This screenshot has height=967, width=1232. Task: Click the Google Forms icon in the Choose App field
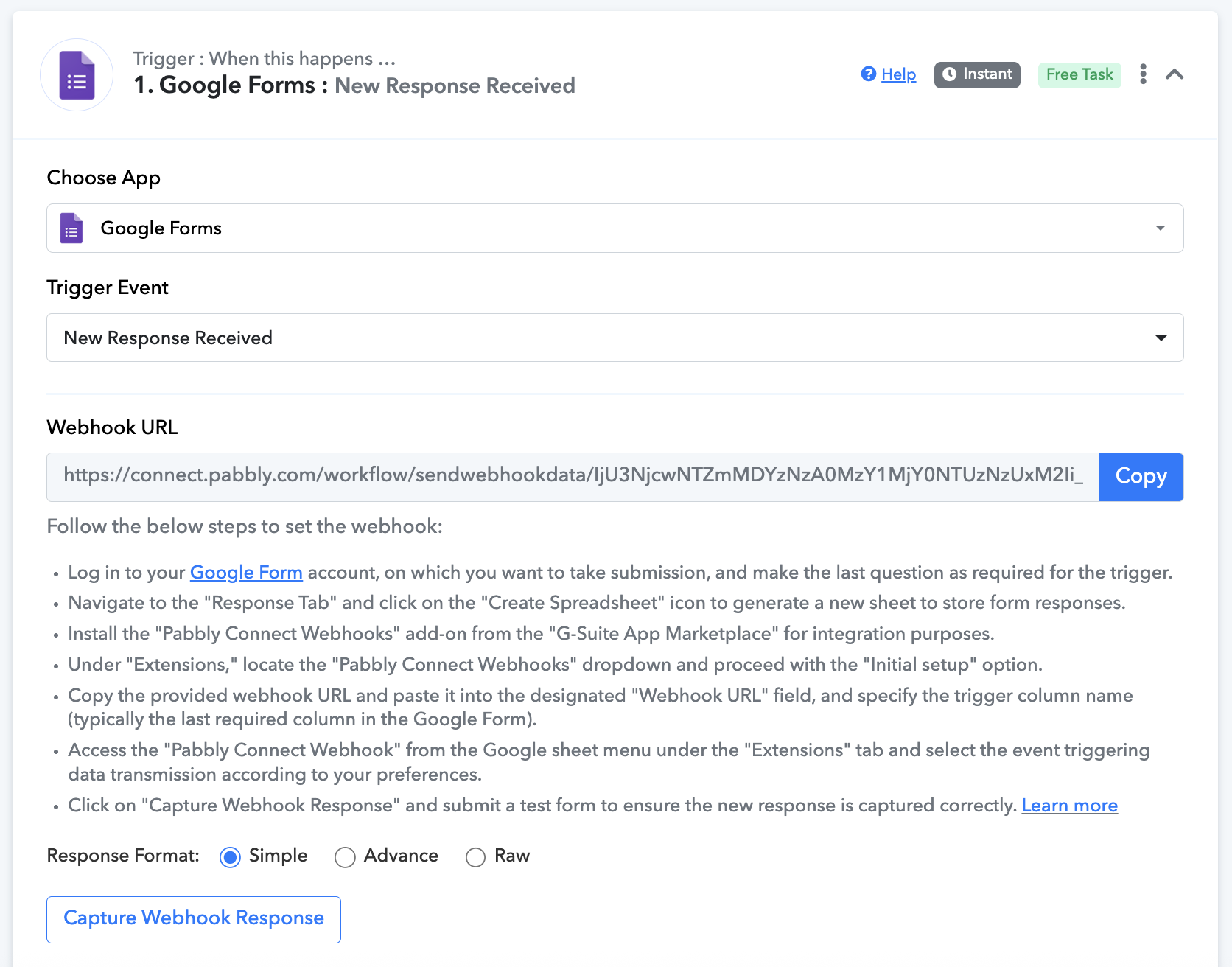click(71, 228)
